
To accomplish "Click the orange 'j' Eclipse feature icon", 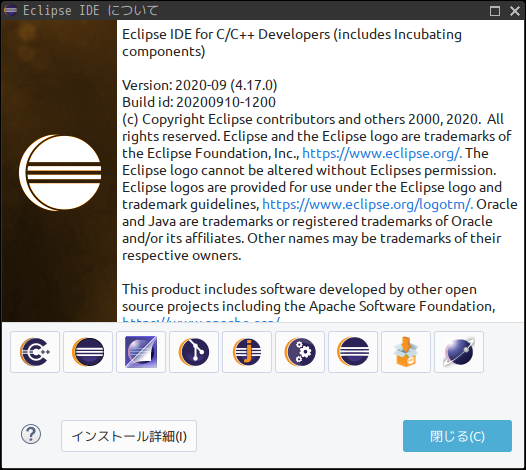I will [x=247, y=352].
